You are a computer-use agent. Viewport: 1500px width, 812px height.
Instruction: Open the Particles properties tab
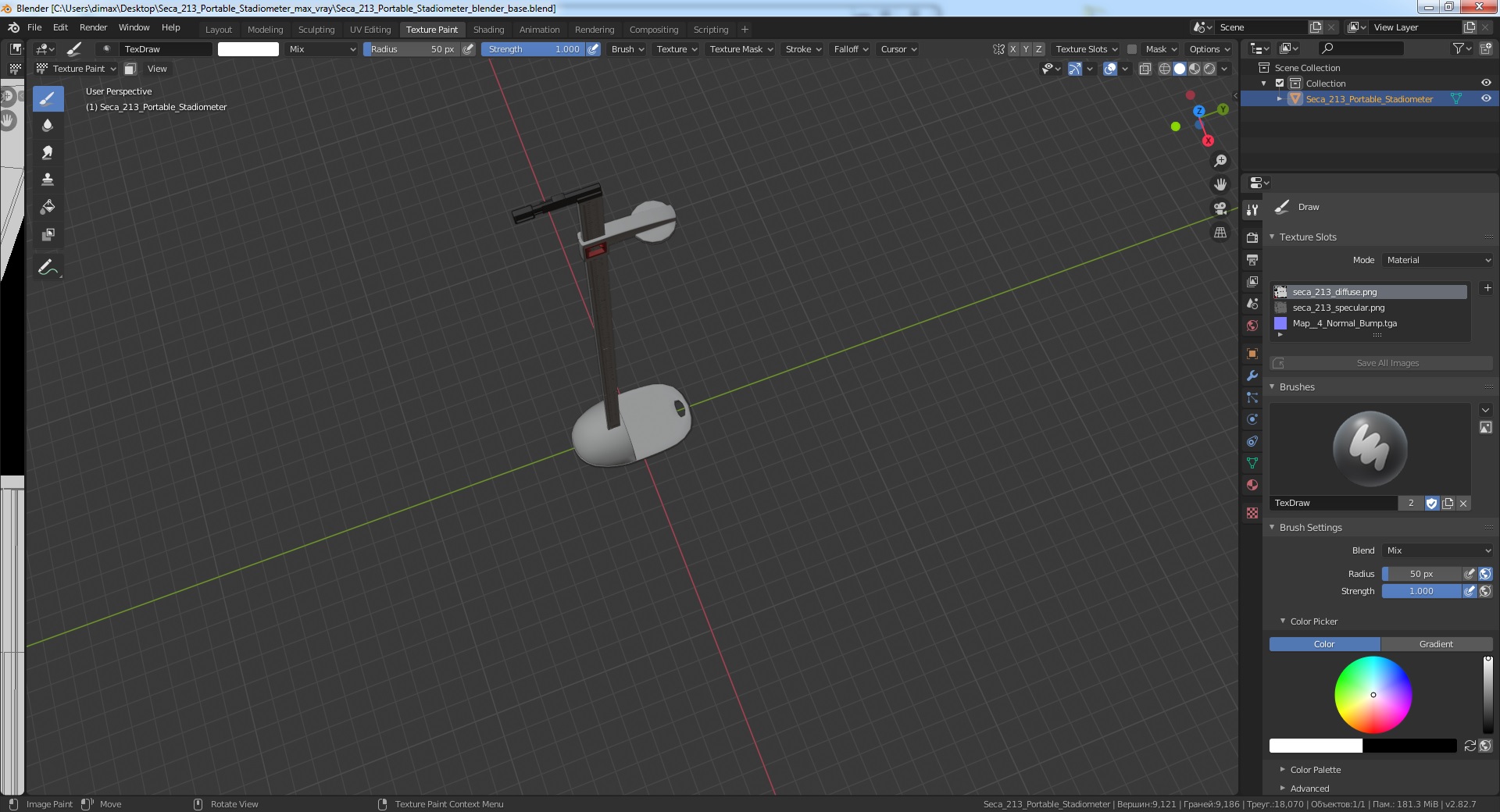pyautogui.click(x=1252, y=397)
